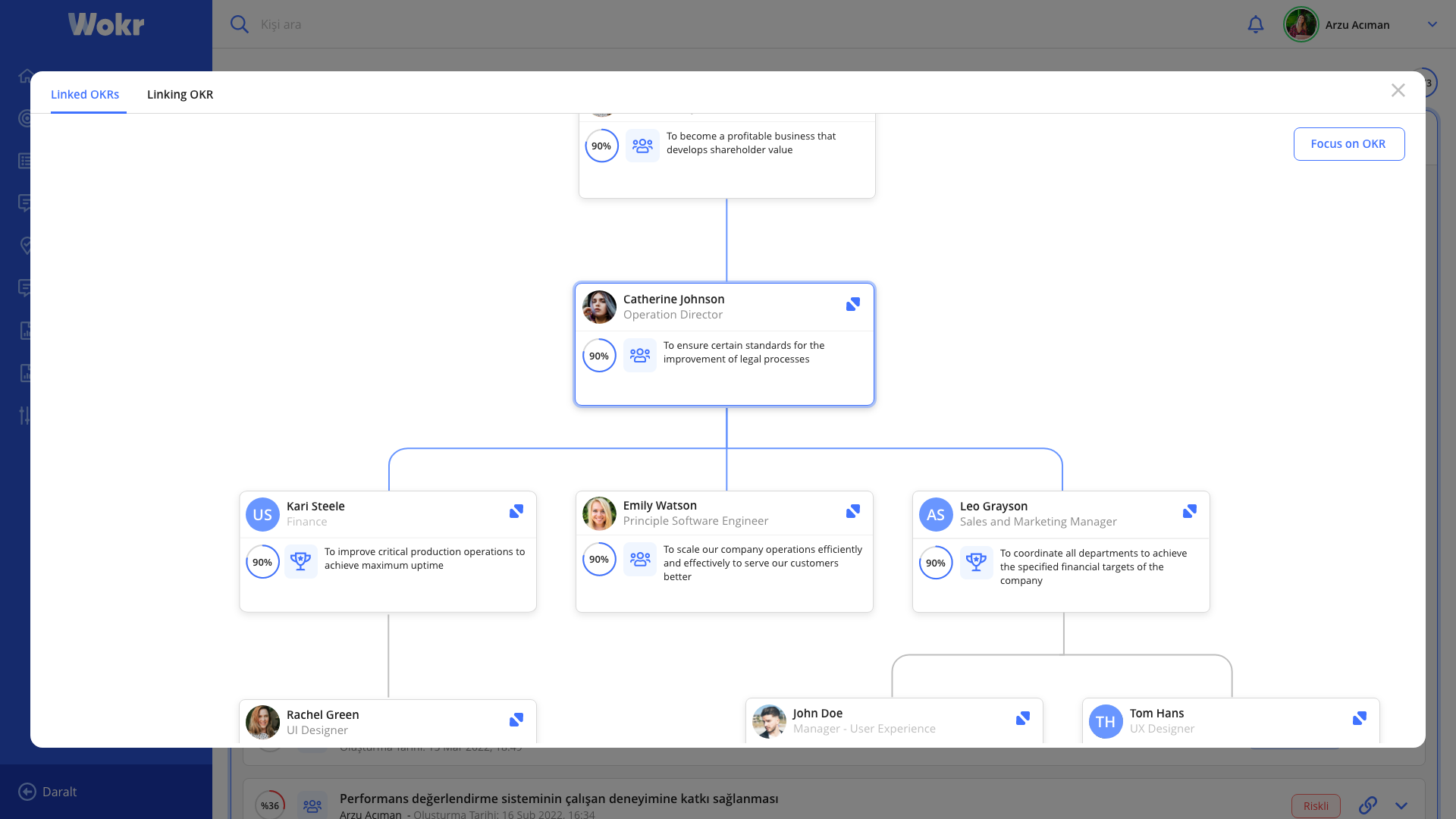The height and width of the screenshot is (819, 1456).
Task: Open the Home icon in the sidebar
Action: pyautogui.click(x=25, y=76)
